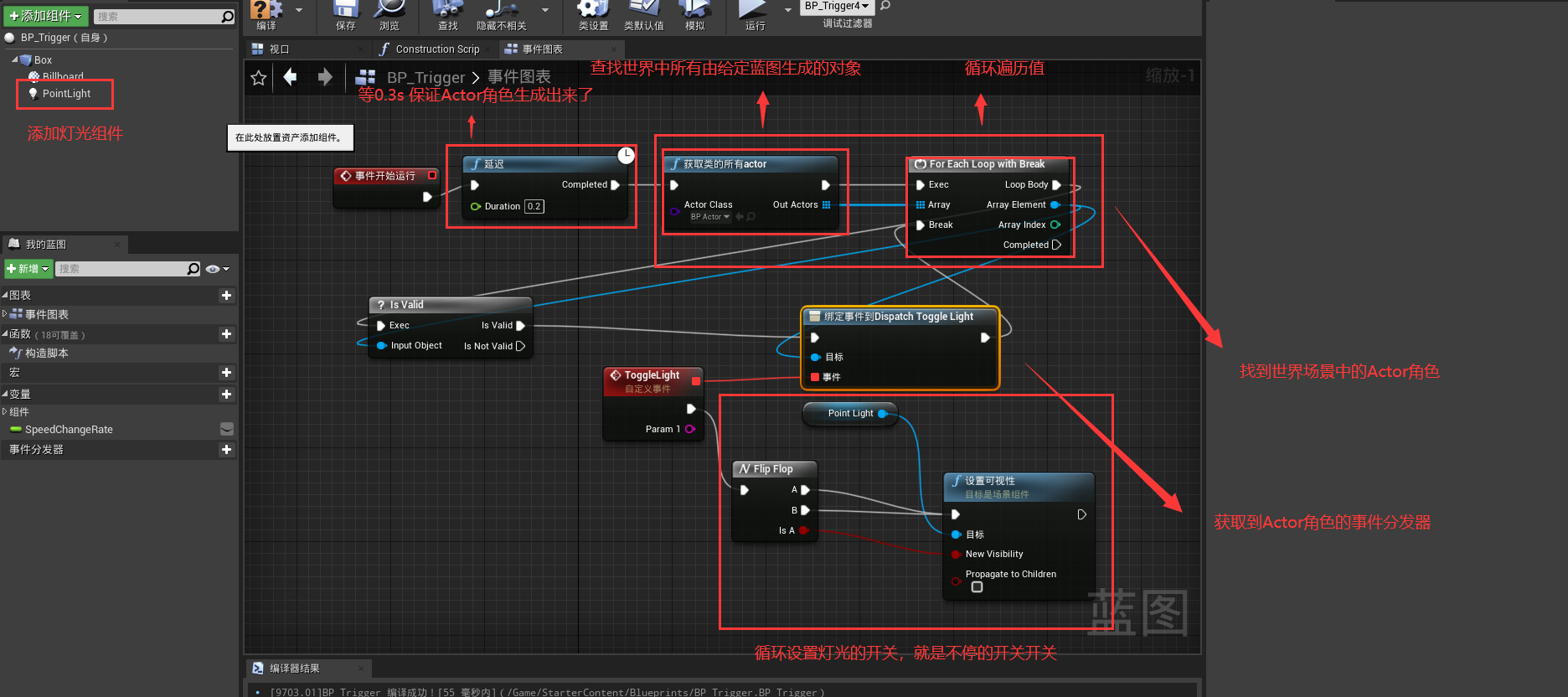The width and height of the screenshot is (1568, 697).
Task: Click the New (新增) button in My Blueprint
Action: click(x=28, y=269)
